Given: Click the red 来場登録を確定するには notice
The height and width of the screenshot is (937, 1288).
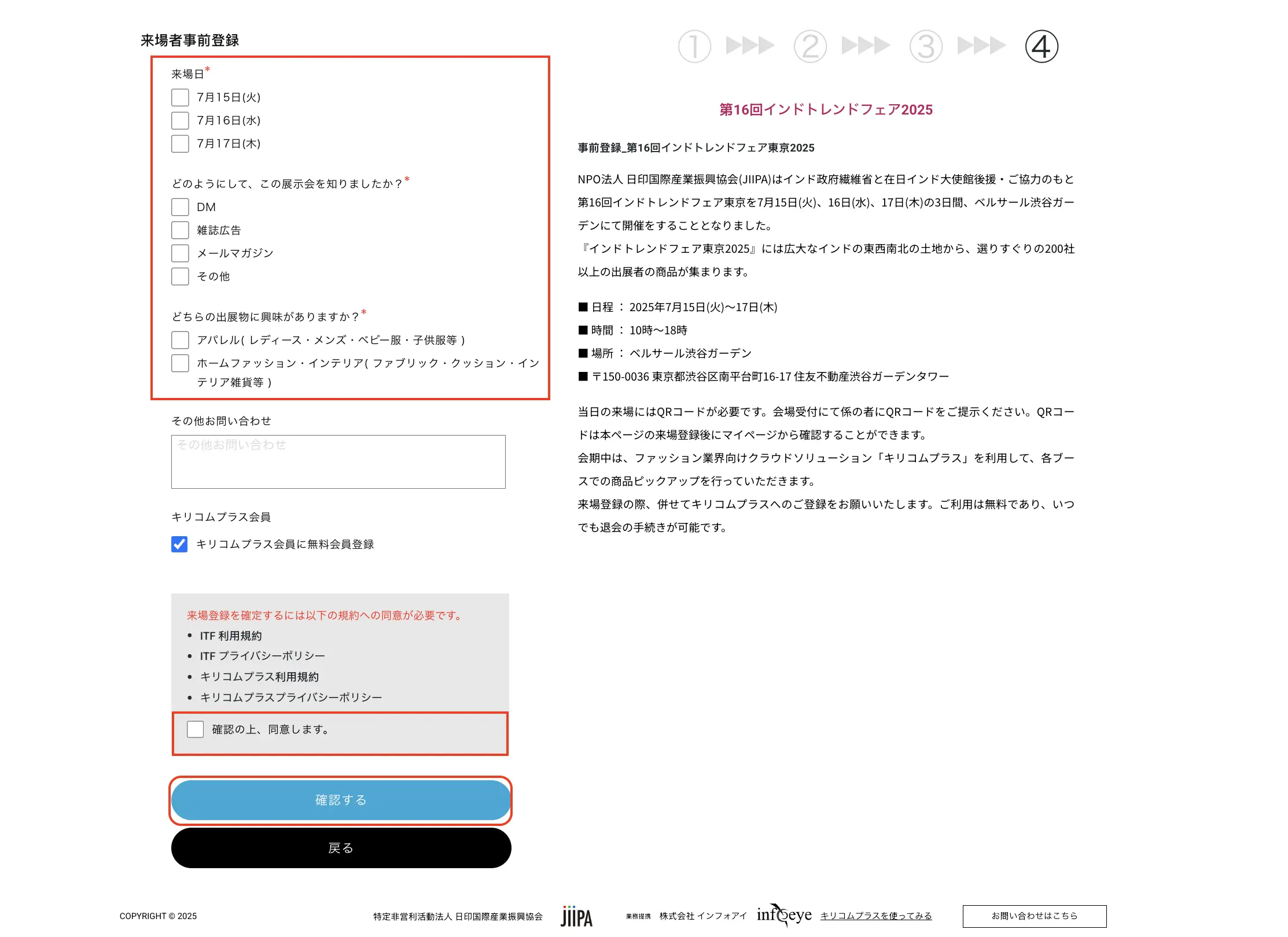Looking at the screenshot, I should click(x=324, y=615).
